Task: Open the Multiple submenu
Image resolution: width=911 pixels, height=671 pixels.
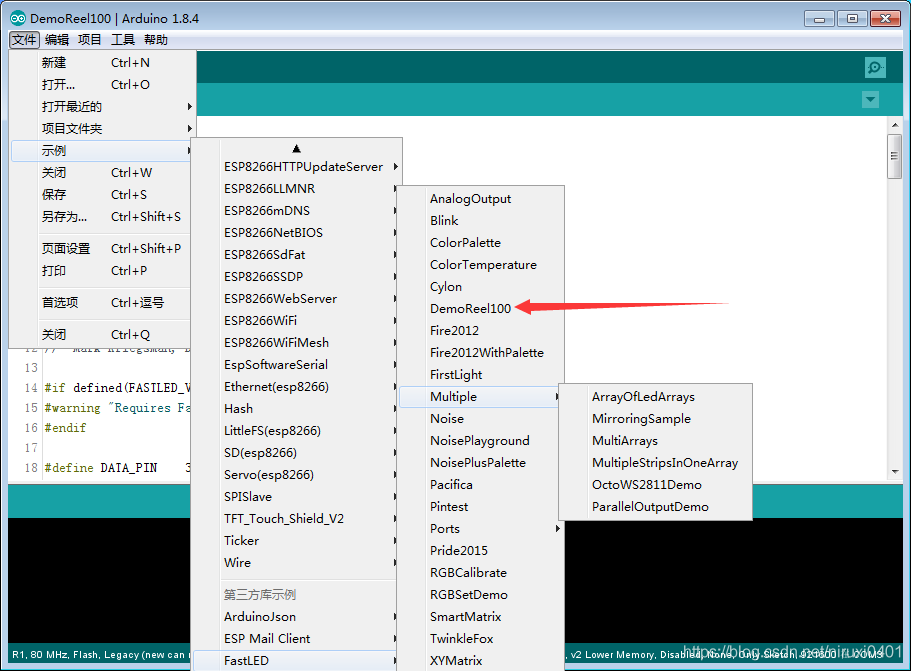Action: tap(481, 397)
